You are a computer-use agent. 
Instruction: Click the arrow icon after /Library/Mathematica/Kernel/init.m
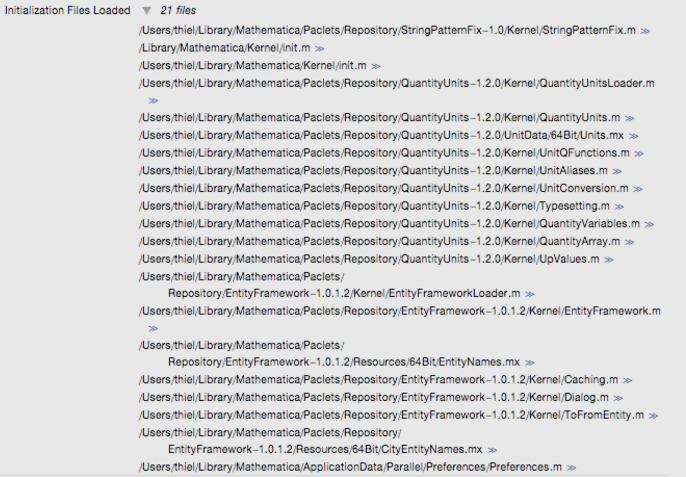coord(320,49)
